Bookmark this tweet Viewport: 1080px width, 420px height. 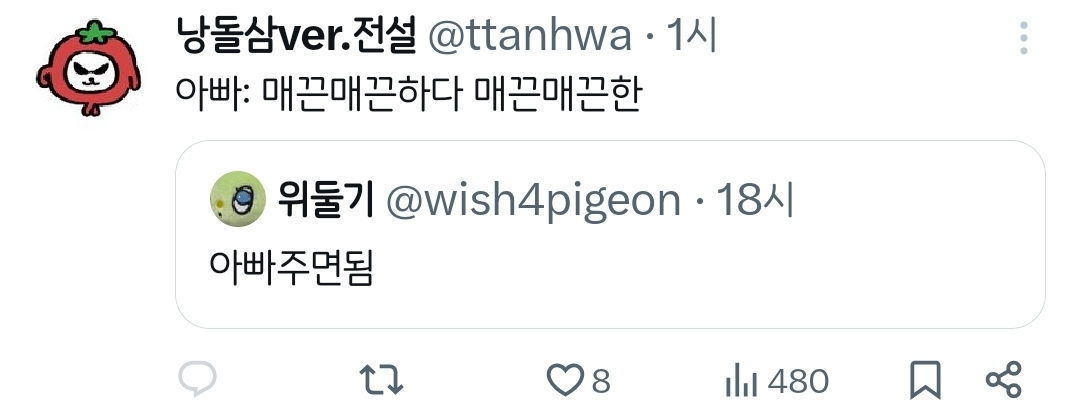click(x=925, y=381)
